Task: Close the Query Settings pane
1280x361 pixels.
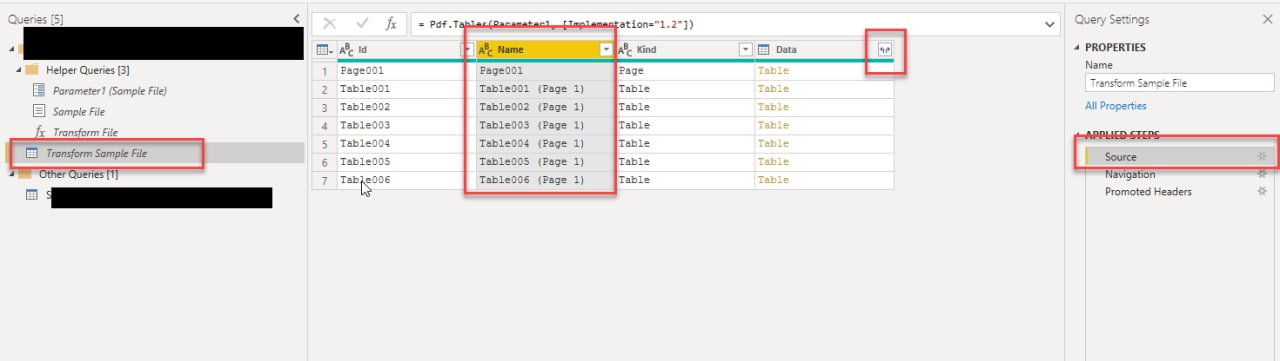Action: click(1268, 19)
